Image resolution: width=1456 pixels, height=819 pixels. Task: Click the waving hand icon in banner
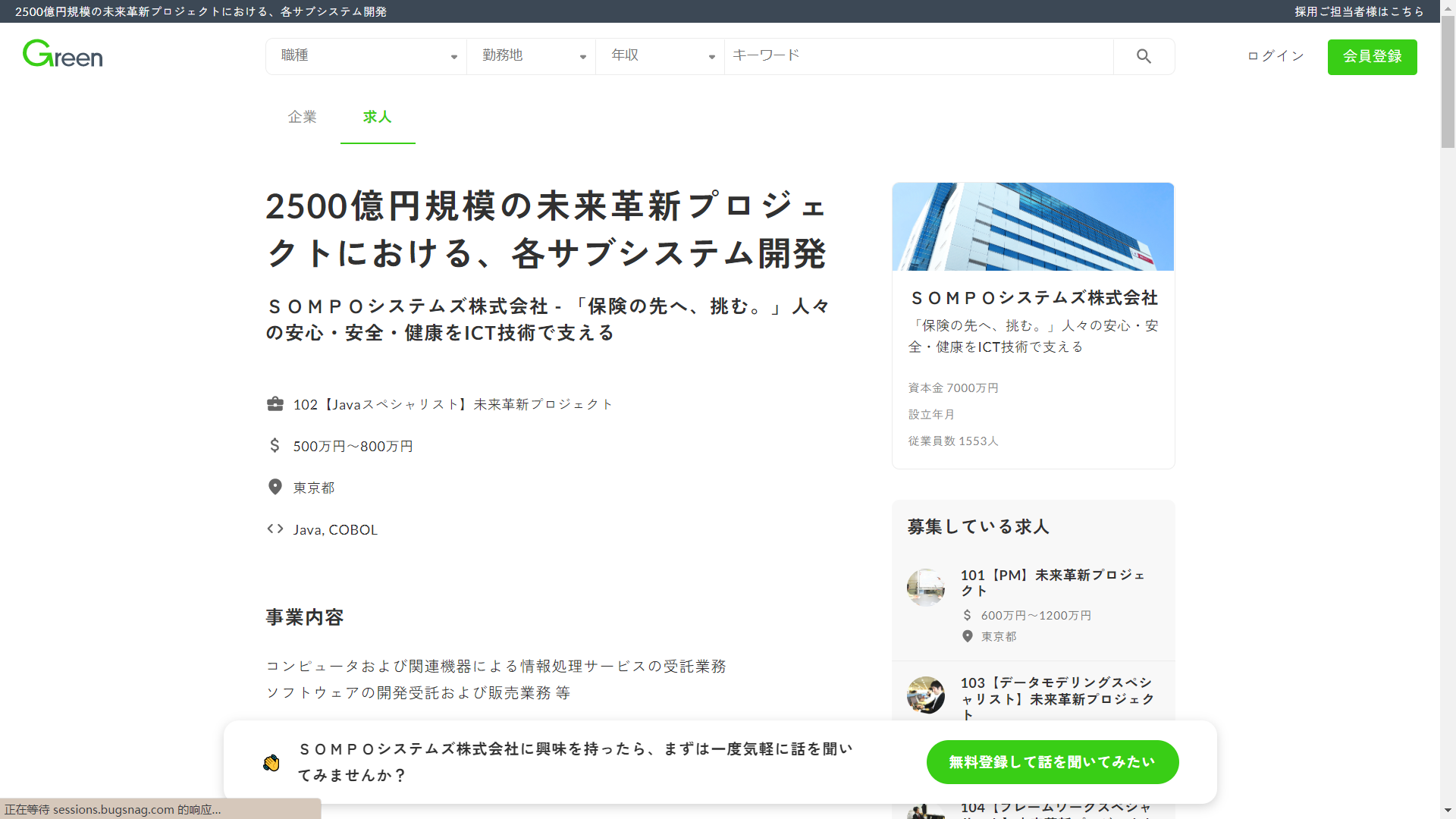pyautogui.click(x=271, y=762)
